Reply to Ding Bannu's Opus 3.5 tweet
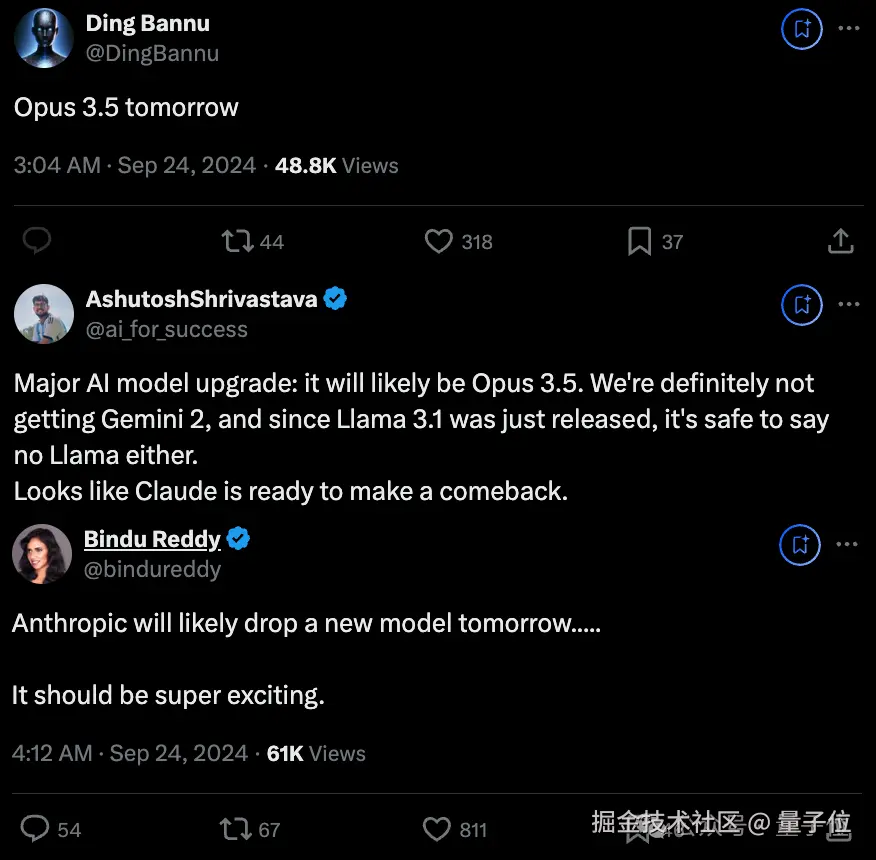The image size is (876, 860). click(37, 241)
